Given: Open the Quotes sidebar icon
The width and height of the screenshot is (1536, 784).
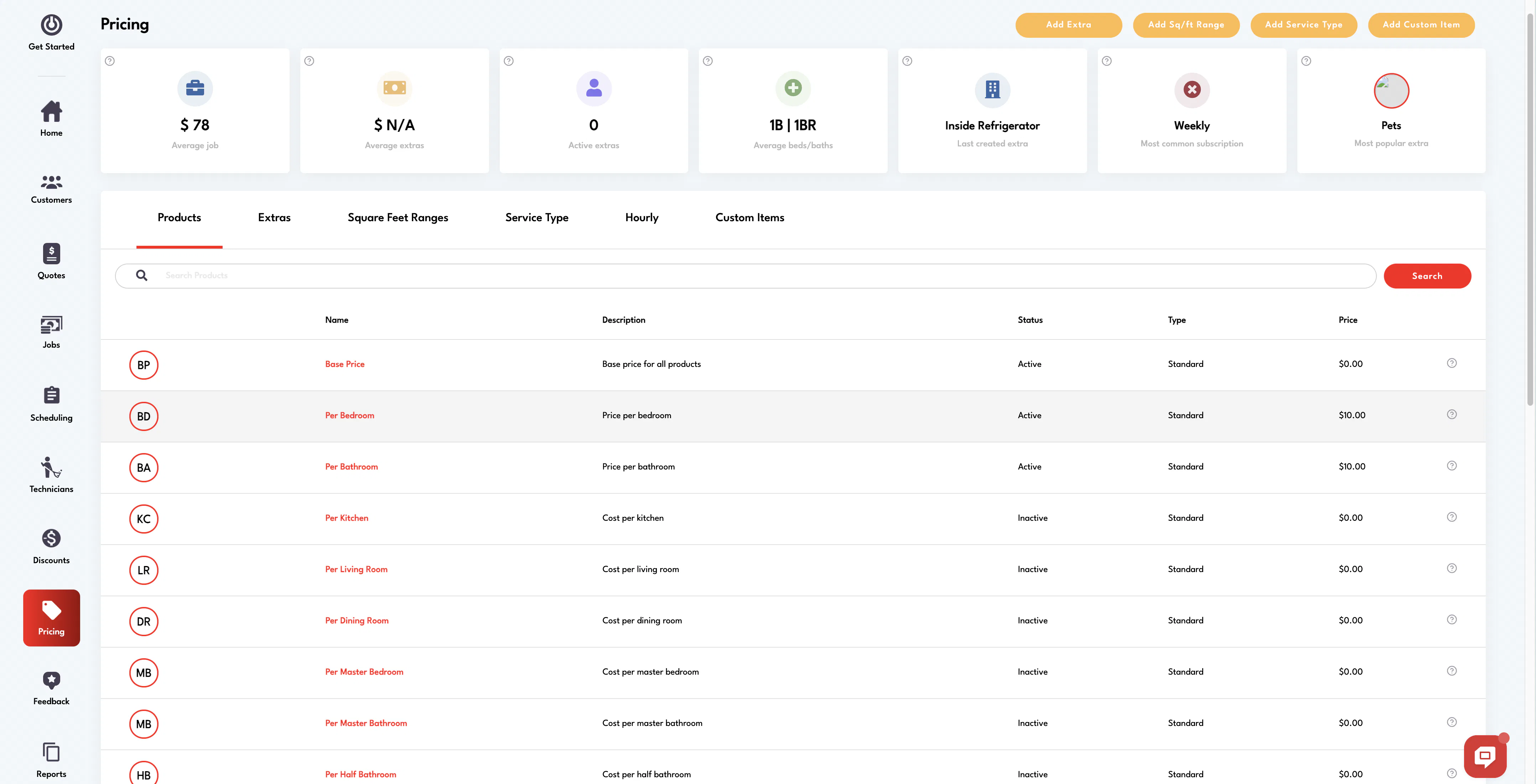Looking at the screenshot, I should [51, 253].
